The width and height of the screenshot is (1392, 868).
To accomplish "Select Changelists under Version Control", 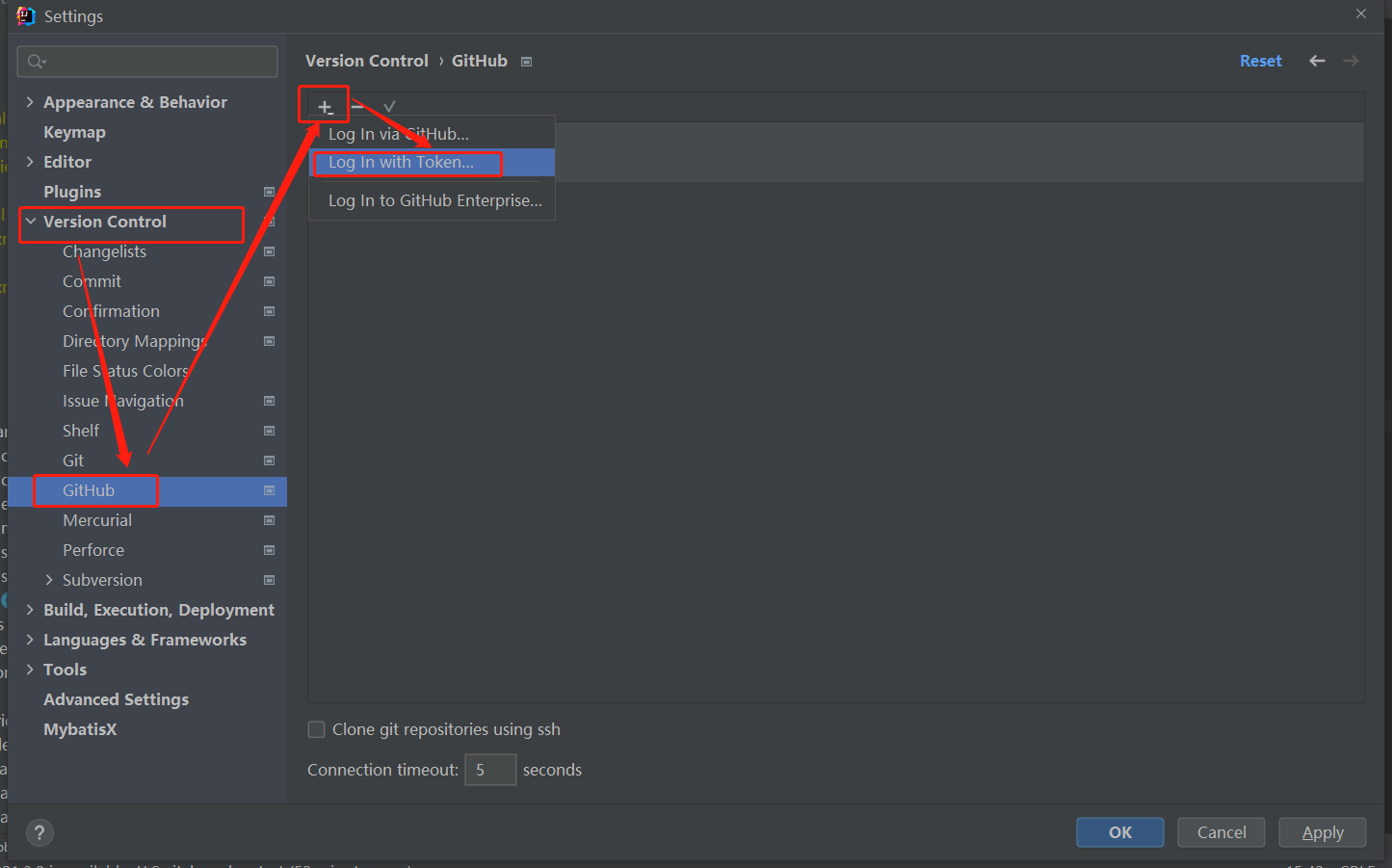I will 104,251.
